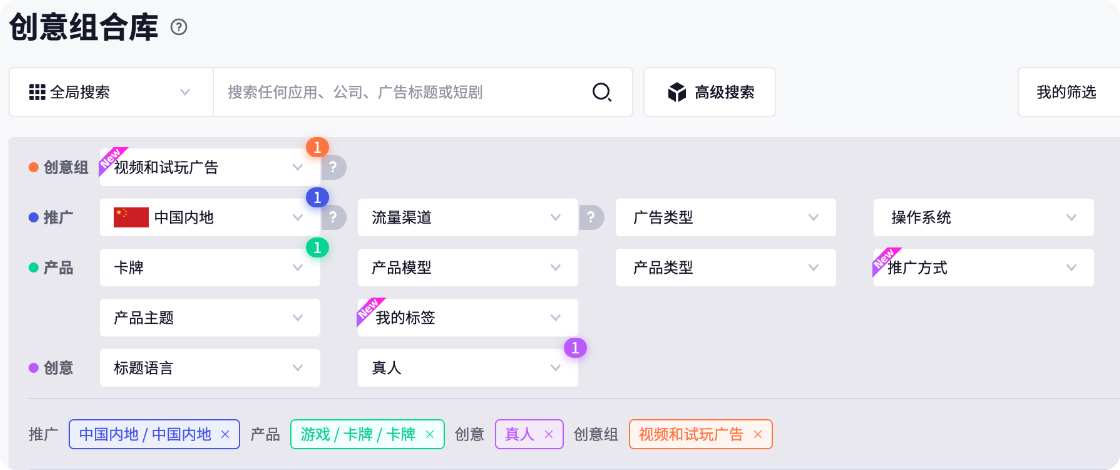Open the 操作系统 dropdown
Viewport: 1120px width, 470px height.
[x=984, y=217]
